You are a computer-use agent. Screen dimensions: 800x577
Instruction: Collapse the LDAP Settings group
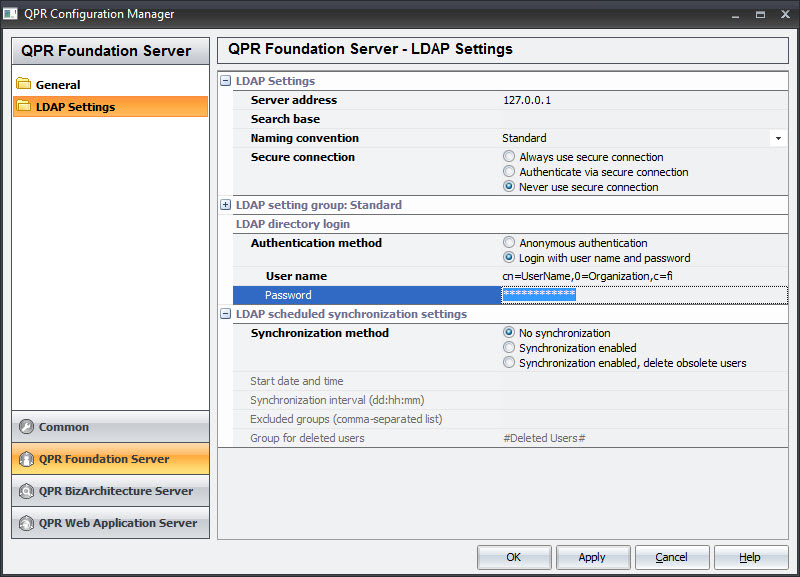pos(226,81)
